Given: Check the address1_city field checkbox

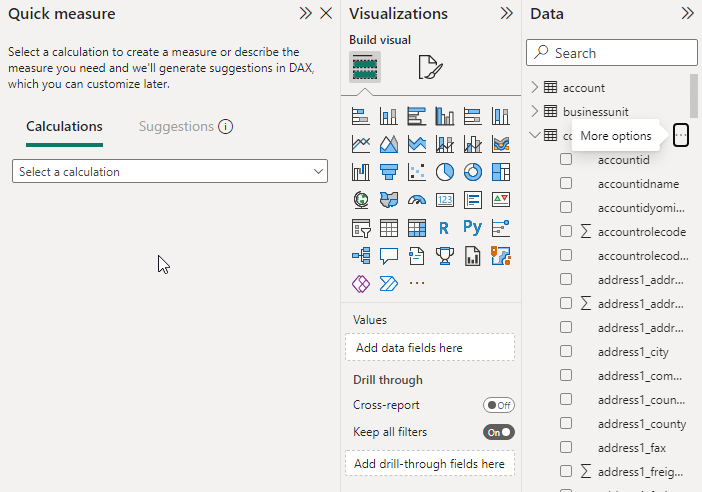Looking at the screenshot, I should (566, 351).
